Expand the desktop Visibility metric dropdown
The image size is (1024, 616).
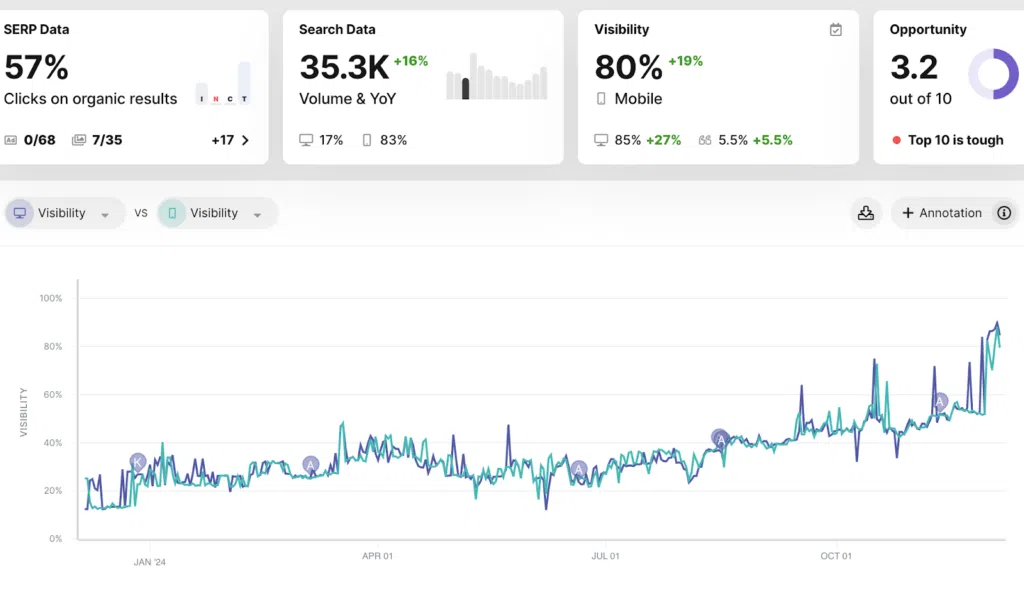[x=104, y=214]
